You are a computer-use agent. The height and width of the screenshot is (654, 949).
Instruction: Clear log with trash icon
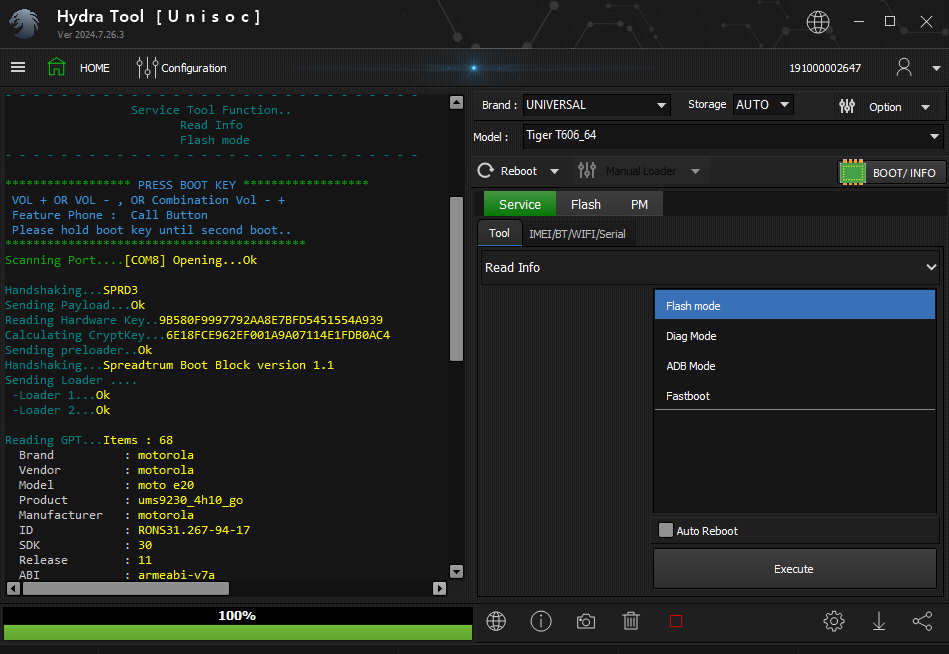[631, 621]
